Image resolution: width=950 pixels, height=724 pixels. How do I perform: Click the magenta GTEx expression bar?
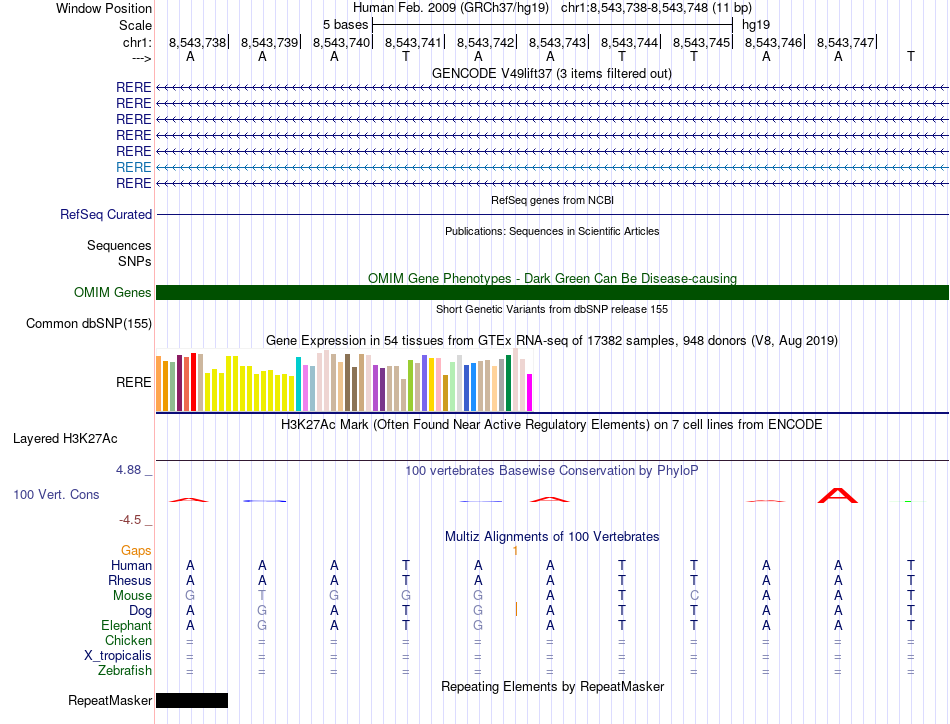click(530, 393)
